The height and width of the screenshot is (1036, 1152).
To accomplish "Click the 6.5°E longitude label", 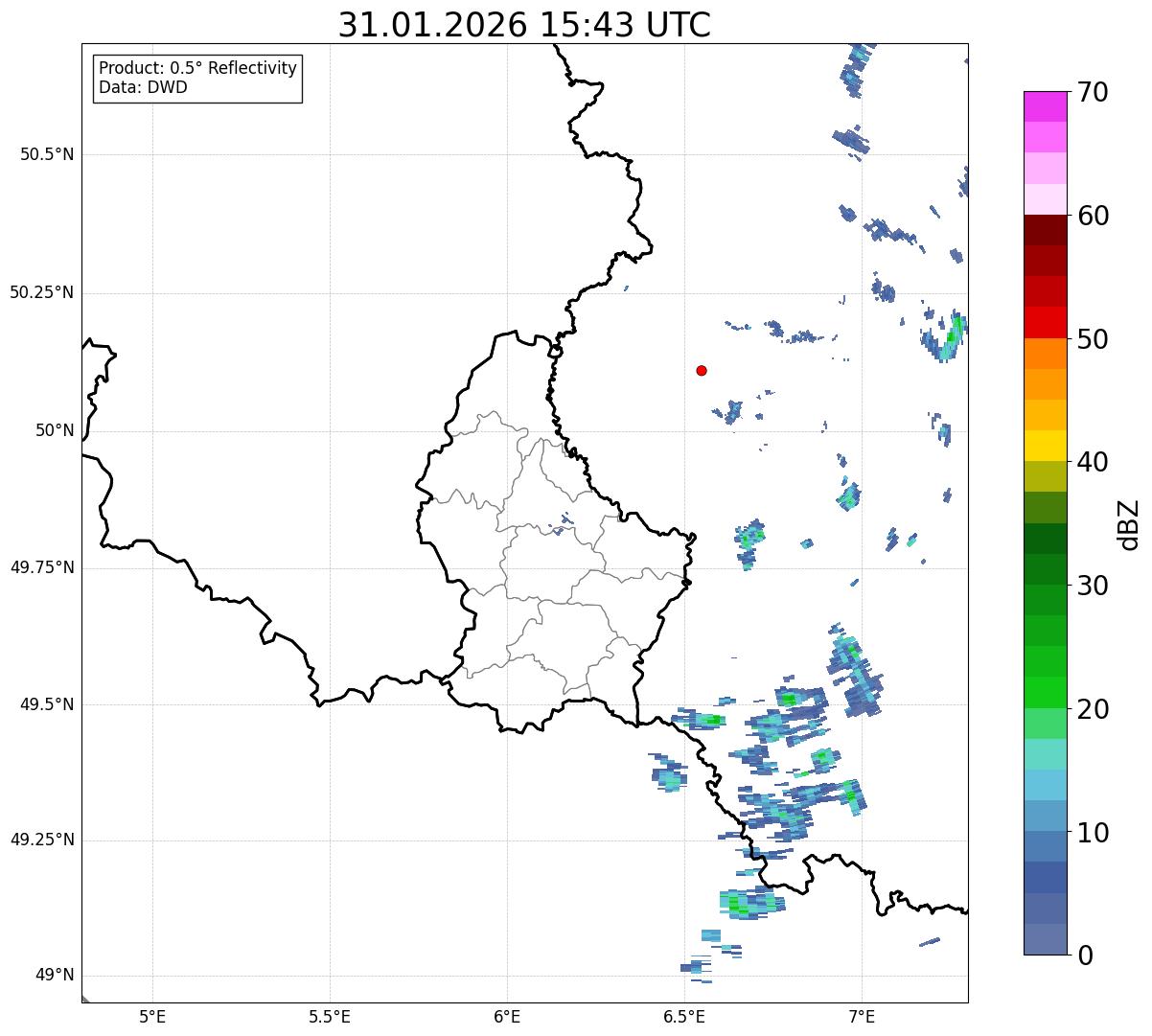I will coord(684,1016).
